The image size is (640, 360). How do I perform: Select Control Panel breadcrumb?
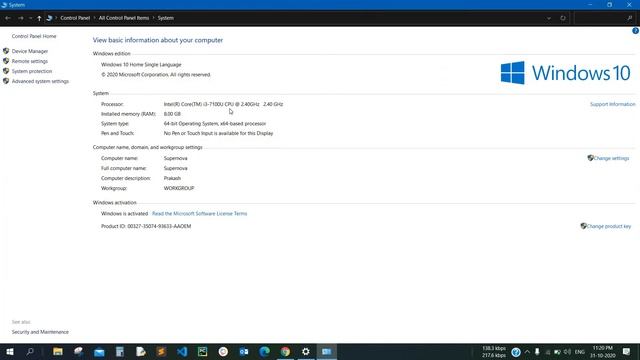[x=75, y=18]
